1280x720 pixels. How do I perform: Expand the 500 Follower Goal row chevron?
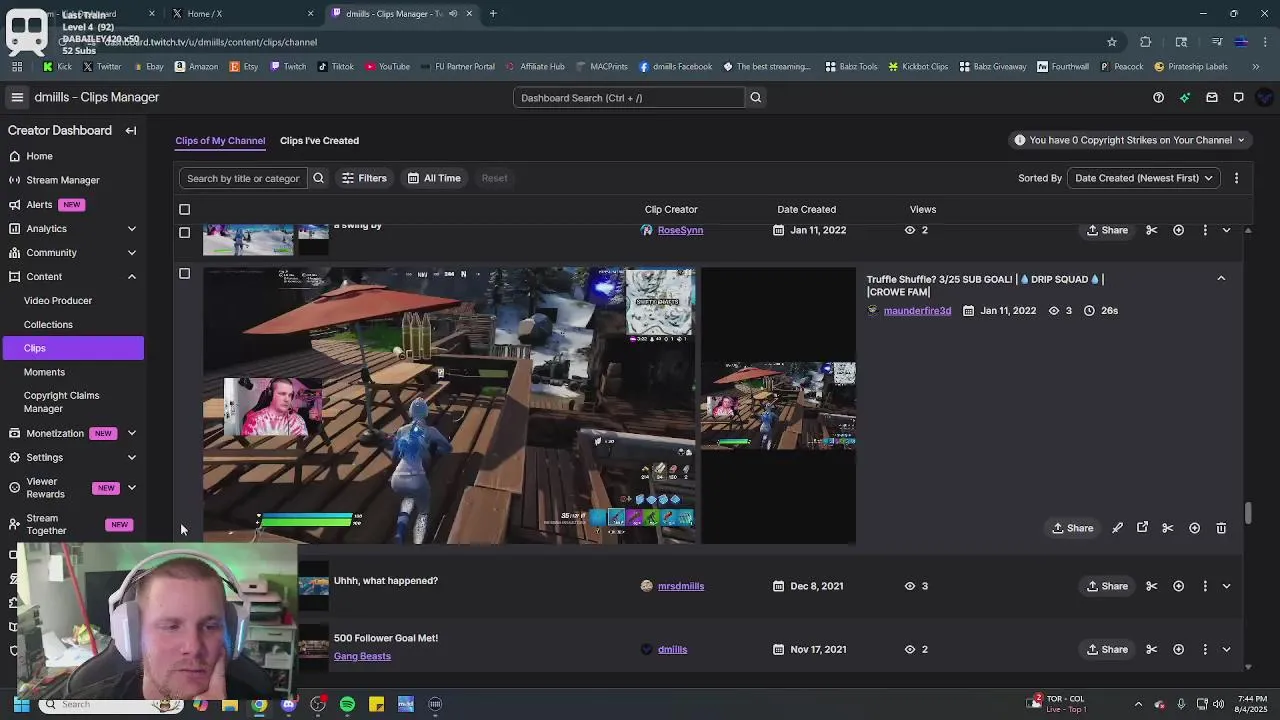point(1226,649)
